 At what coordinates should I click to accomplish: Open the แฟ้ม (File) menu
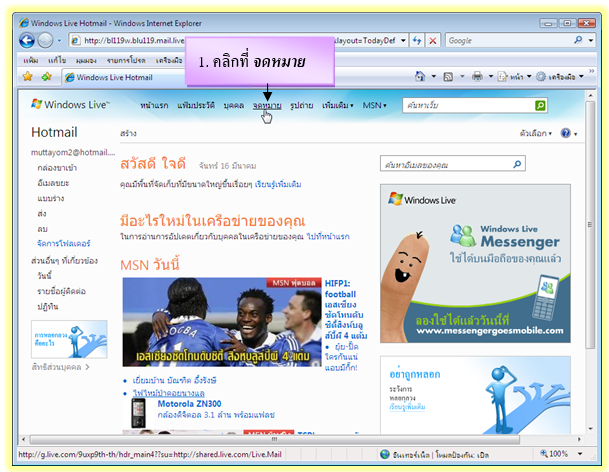click(x=30, y=61)
